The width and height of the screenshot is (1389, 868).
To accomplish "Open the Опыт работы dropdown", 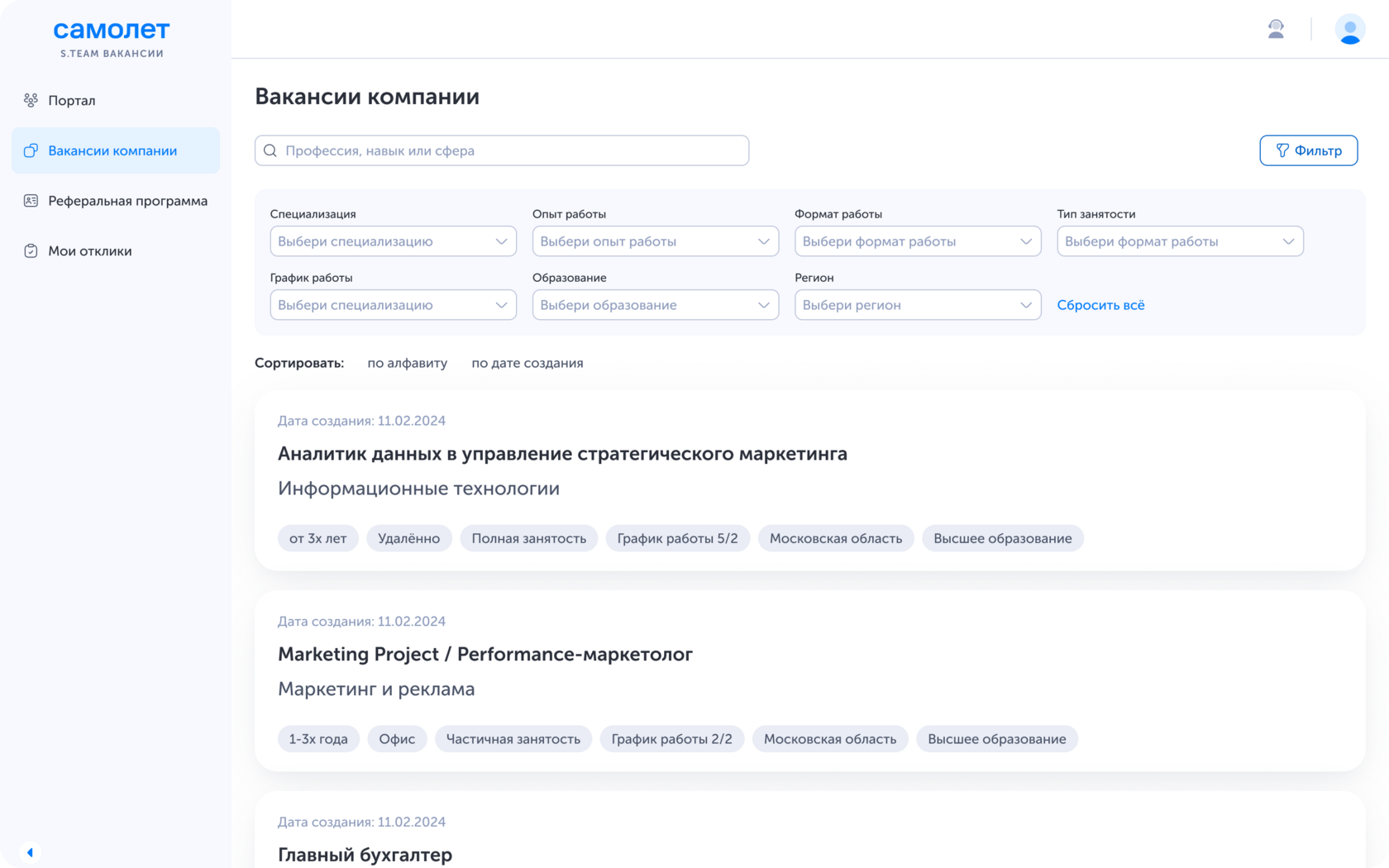I will pos(655,241).
